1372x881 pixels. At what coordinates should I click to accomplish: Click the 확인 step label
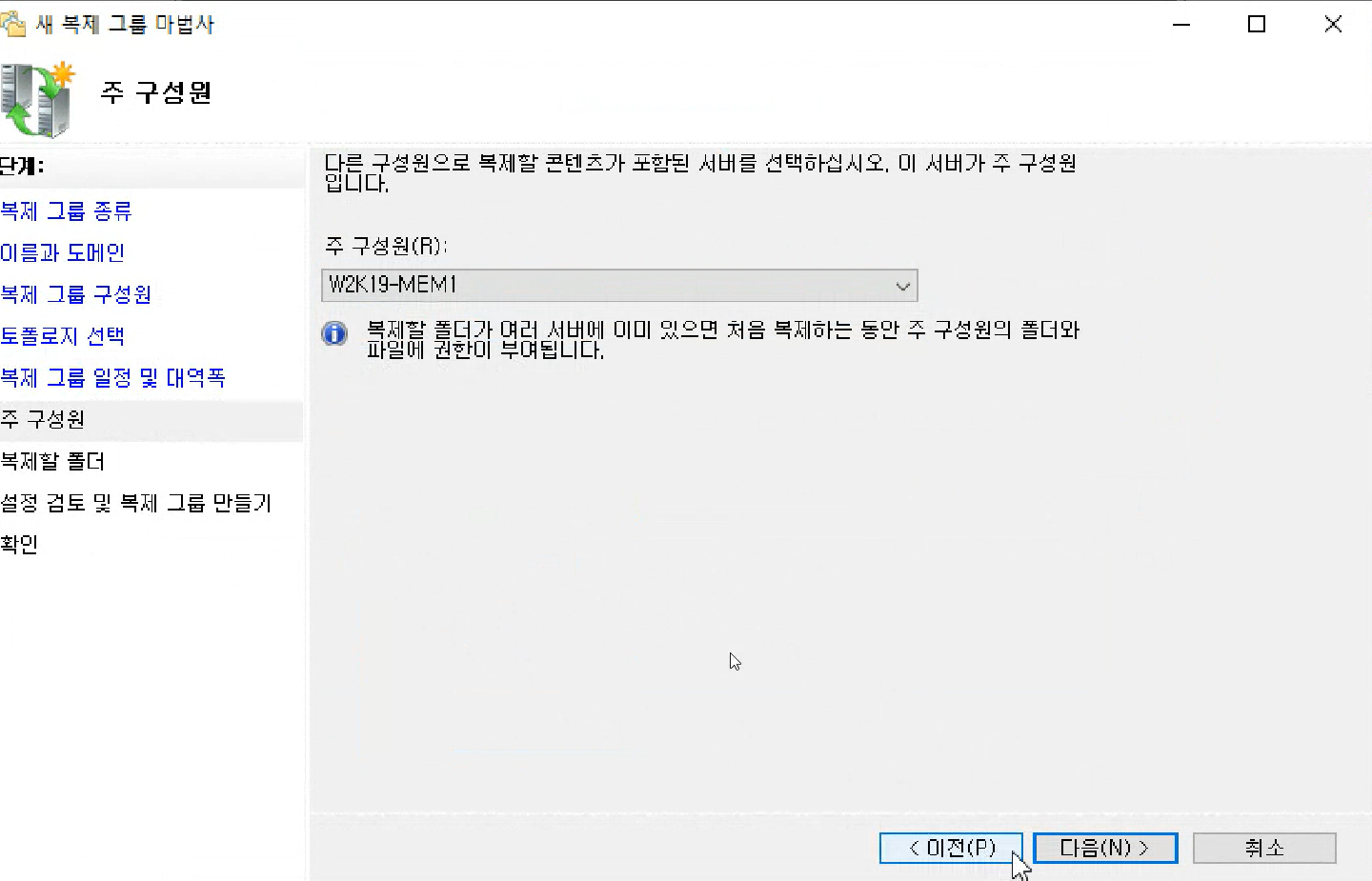[19, 545]
